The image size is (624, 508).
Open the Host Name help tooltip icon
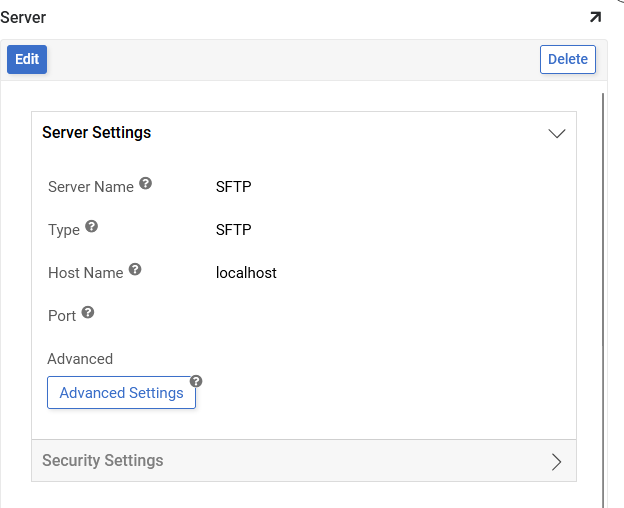tap(135, 270)
